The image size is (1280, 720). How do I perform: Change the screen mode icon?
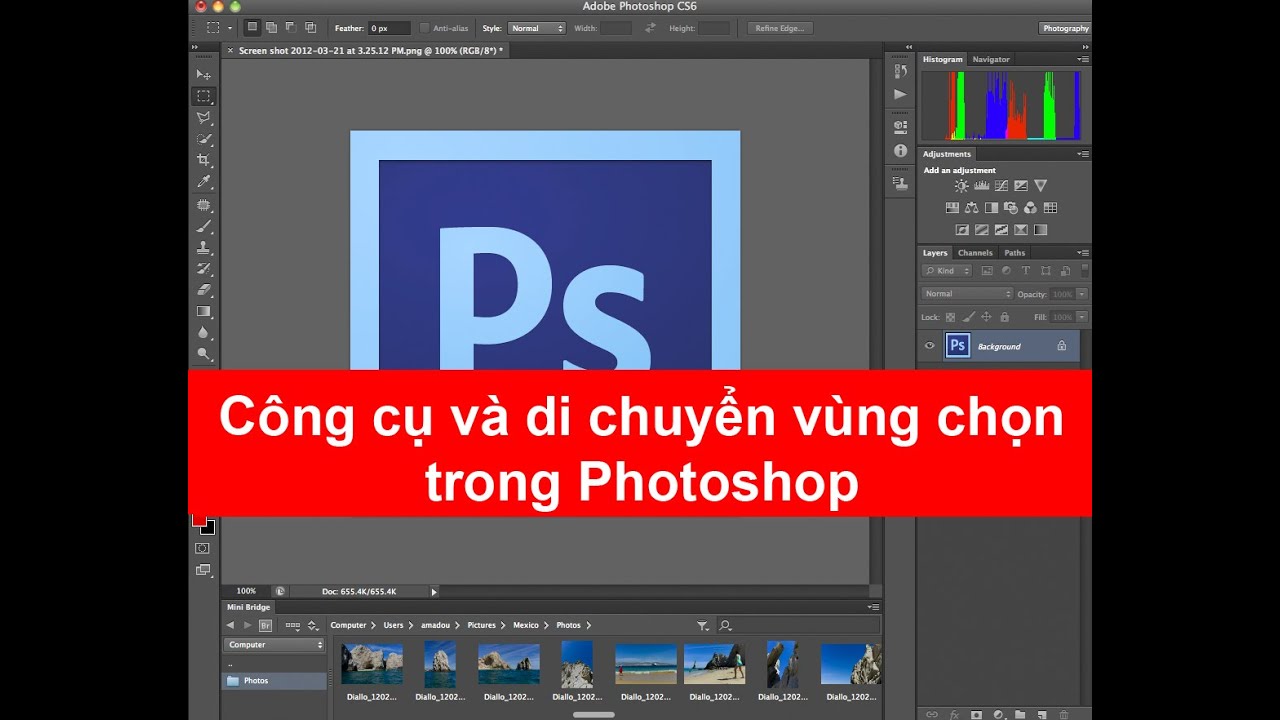tap(203, 570)
